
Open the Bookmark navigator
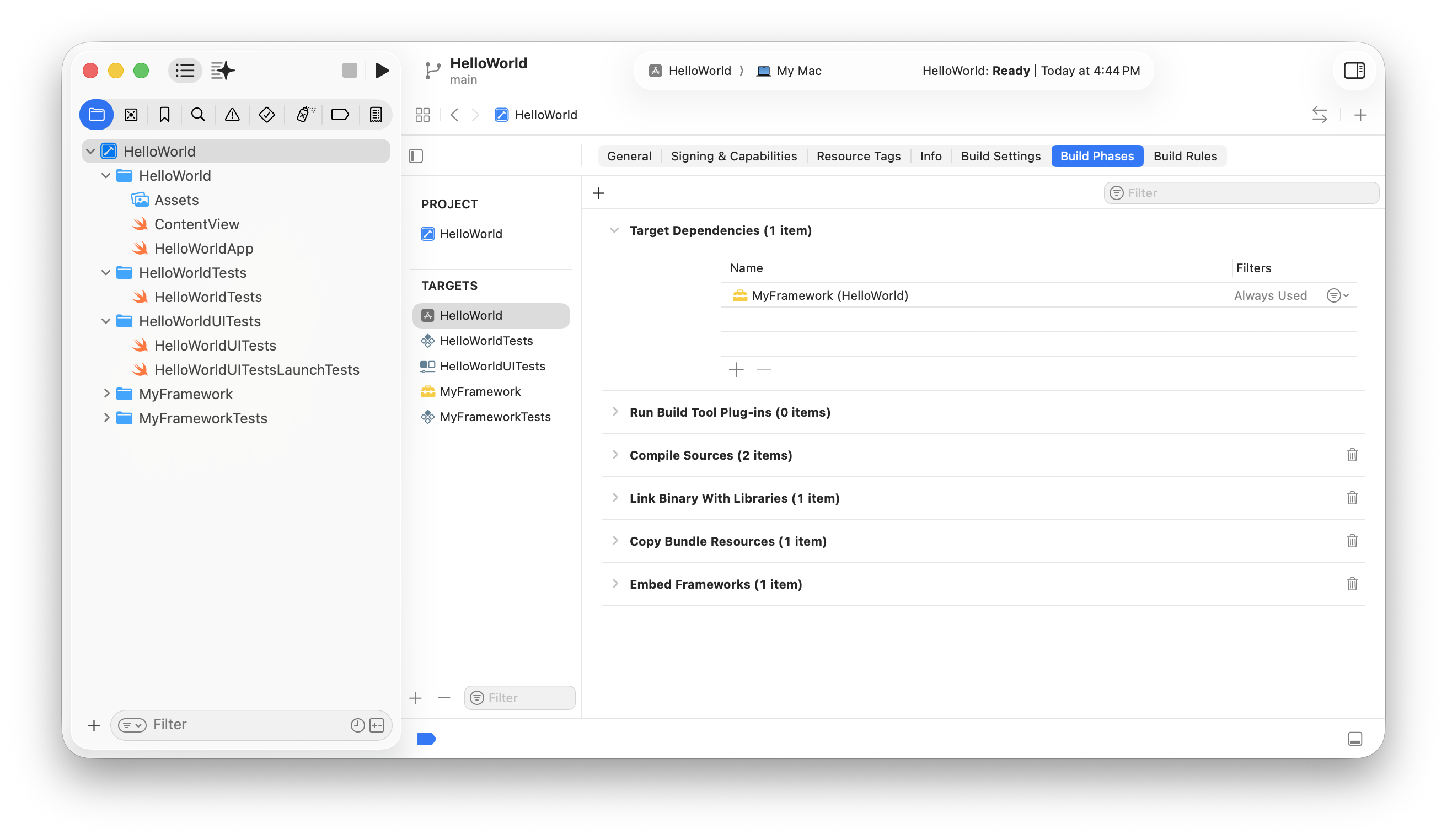(165, 115)
